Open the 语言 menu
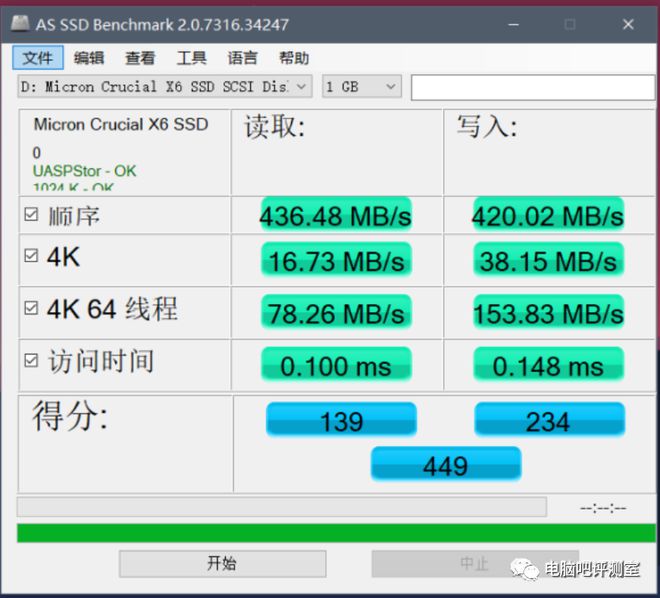Image resolution: width=660 pixels, height=598 pixels. (x=242, y=58)
